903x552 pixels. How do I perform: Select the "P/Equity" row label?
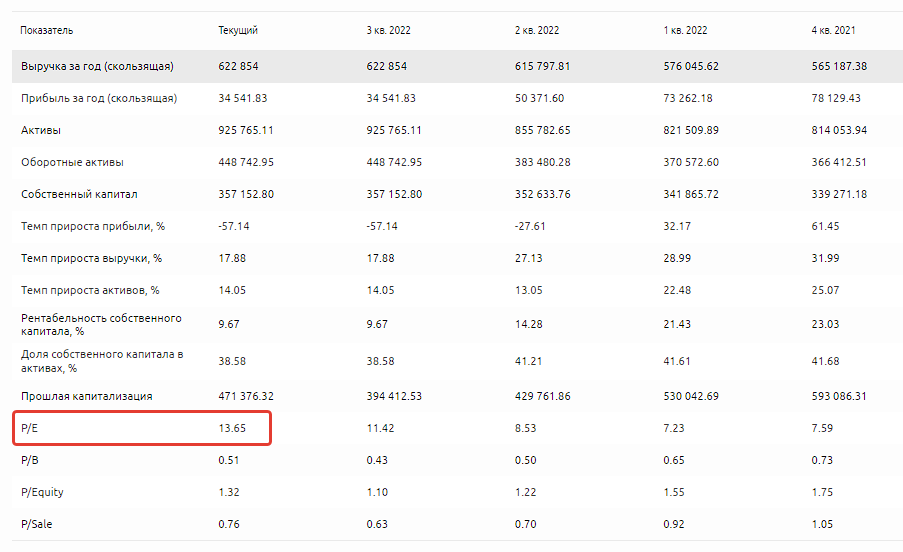tap(42, 492)
